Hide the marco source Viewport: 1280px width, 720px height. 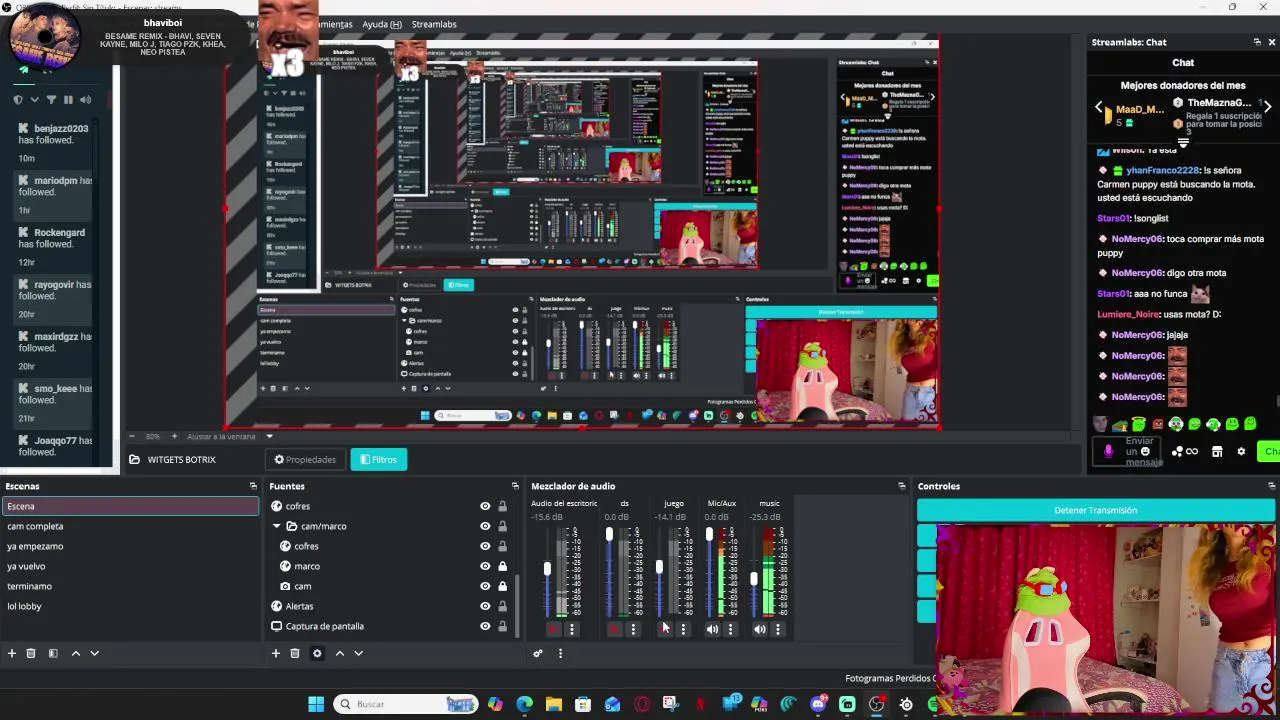[485, 566]
